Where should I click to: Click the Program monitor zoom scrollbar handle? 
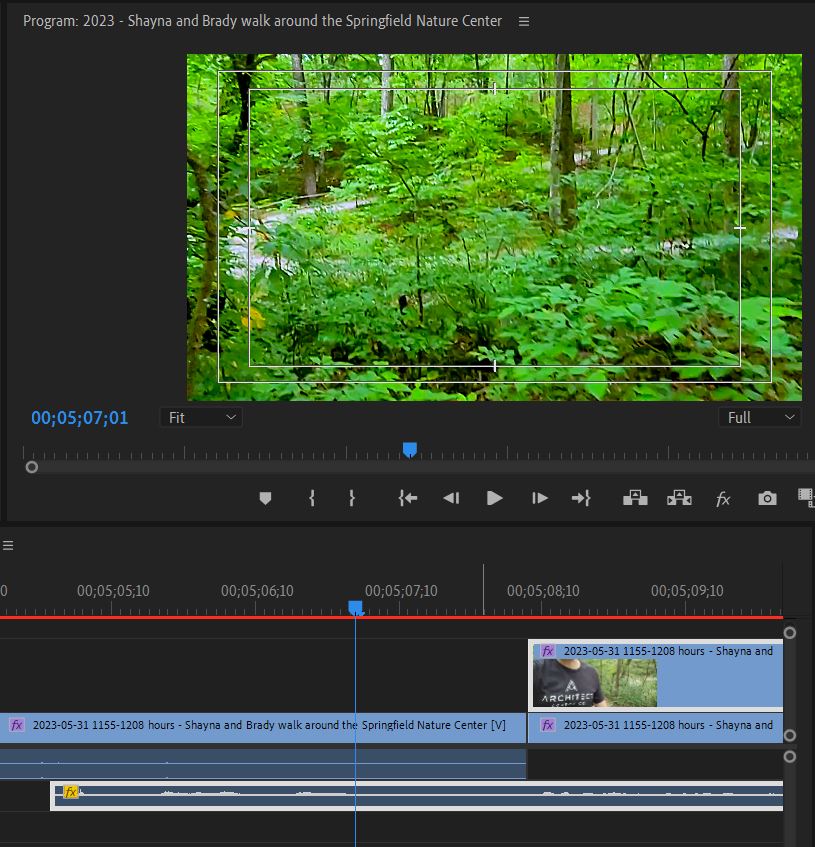(32, 467)
